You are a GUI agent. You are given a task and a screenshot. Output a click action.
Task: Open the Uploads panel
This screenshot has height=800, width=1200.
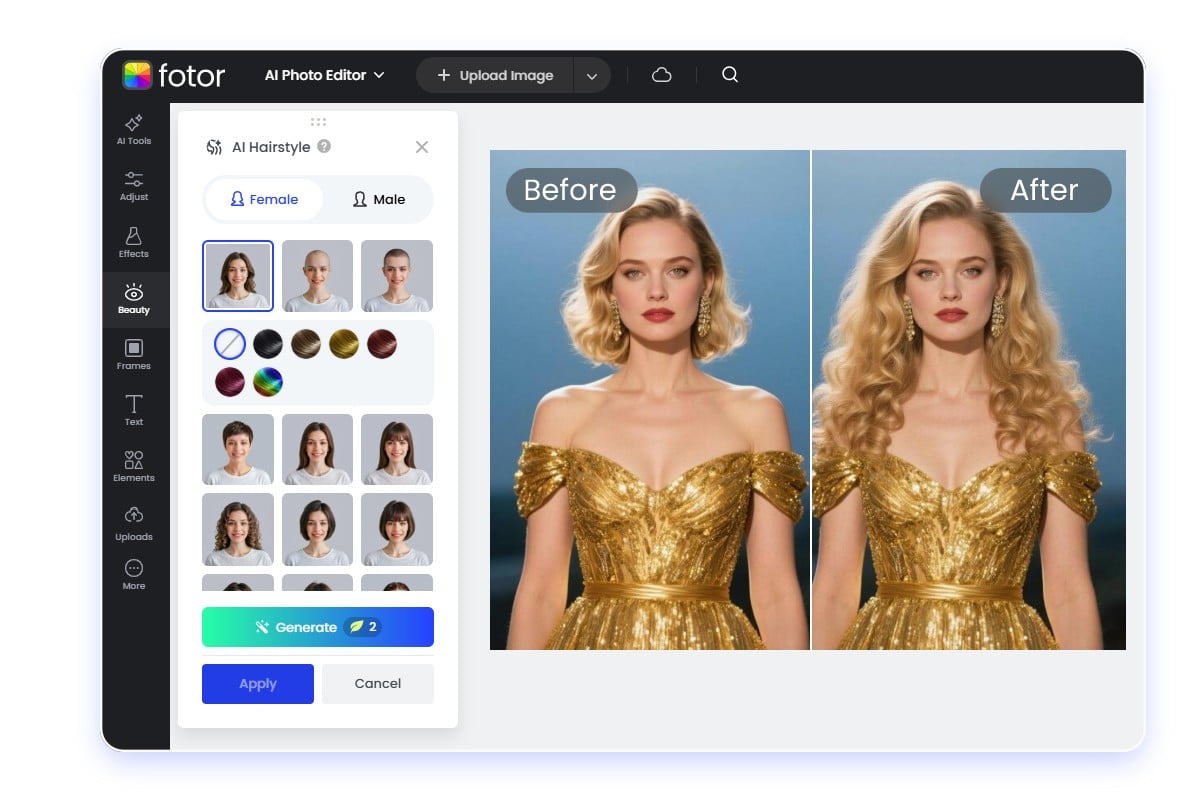pyautogui.click(x=133, y=524)
